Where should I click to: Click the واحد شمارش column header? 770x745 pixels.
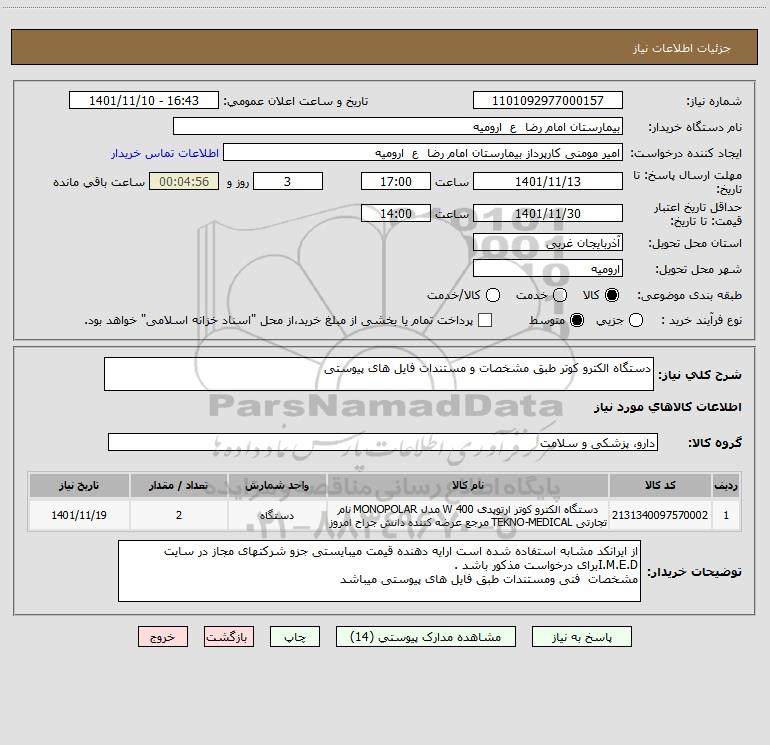[x=277, y=485]
